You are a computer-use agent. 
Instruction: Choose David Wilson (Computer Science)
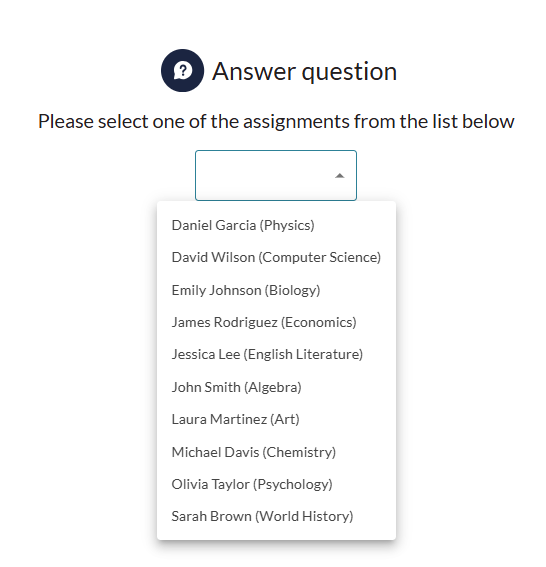(276, 257)
